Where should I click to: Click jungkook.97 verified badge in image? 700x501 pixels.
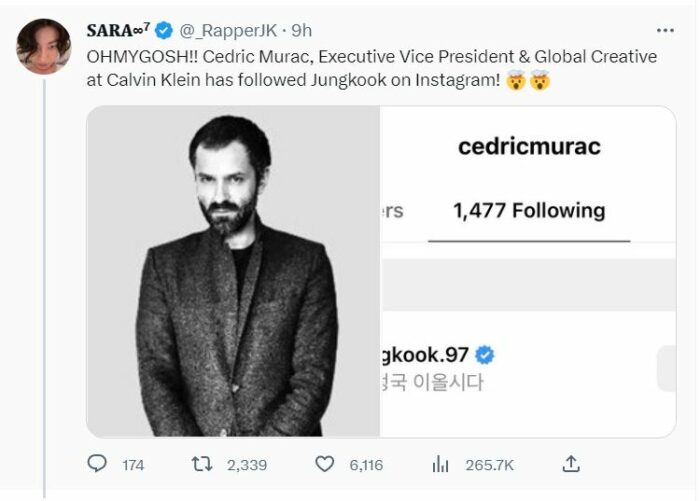tap(484, 355)
